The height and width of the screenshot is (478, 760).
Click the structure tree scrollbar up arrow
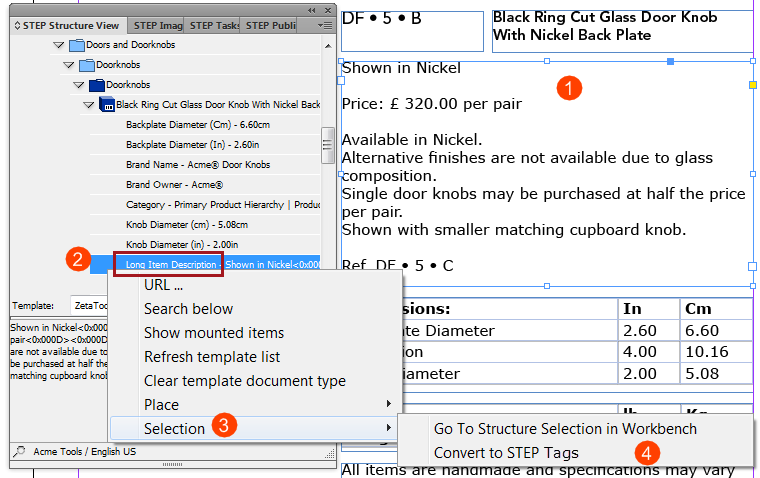(328, 46)
